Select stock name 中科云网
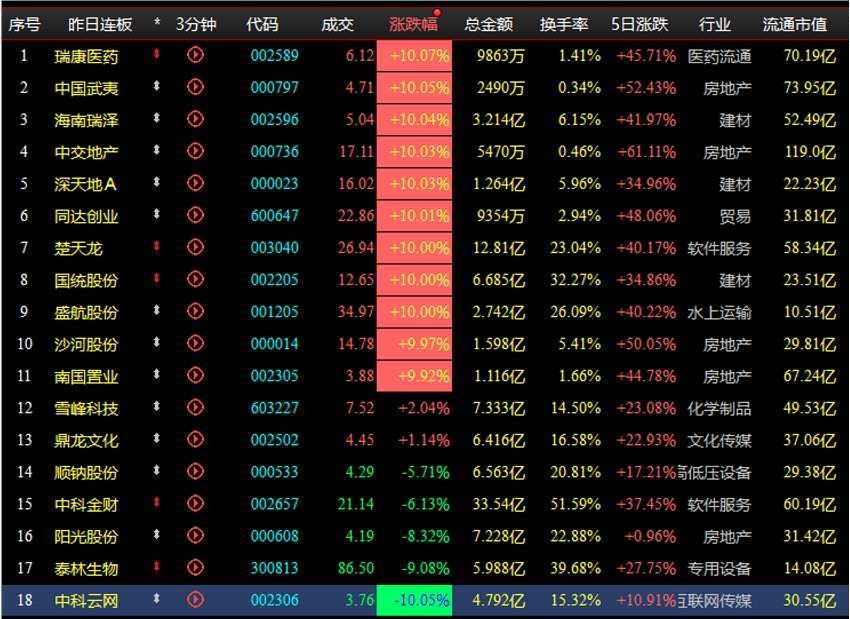 pos(86,601)
